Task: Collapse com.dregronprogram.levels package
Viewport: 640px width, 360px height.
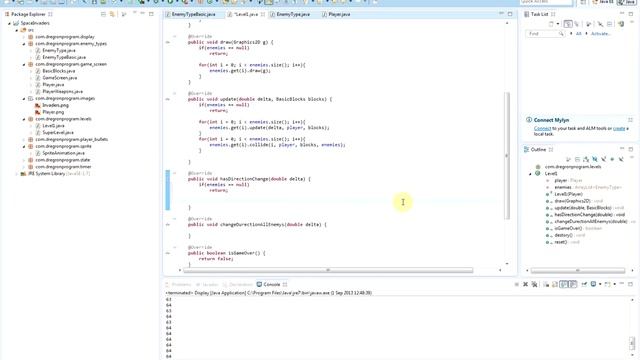Action: point(24,119)
